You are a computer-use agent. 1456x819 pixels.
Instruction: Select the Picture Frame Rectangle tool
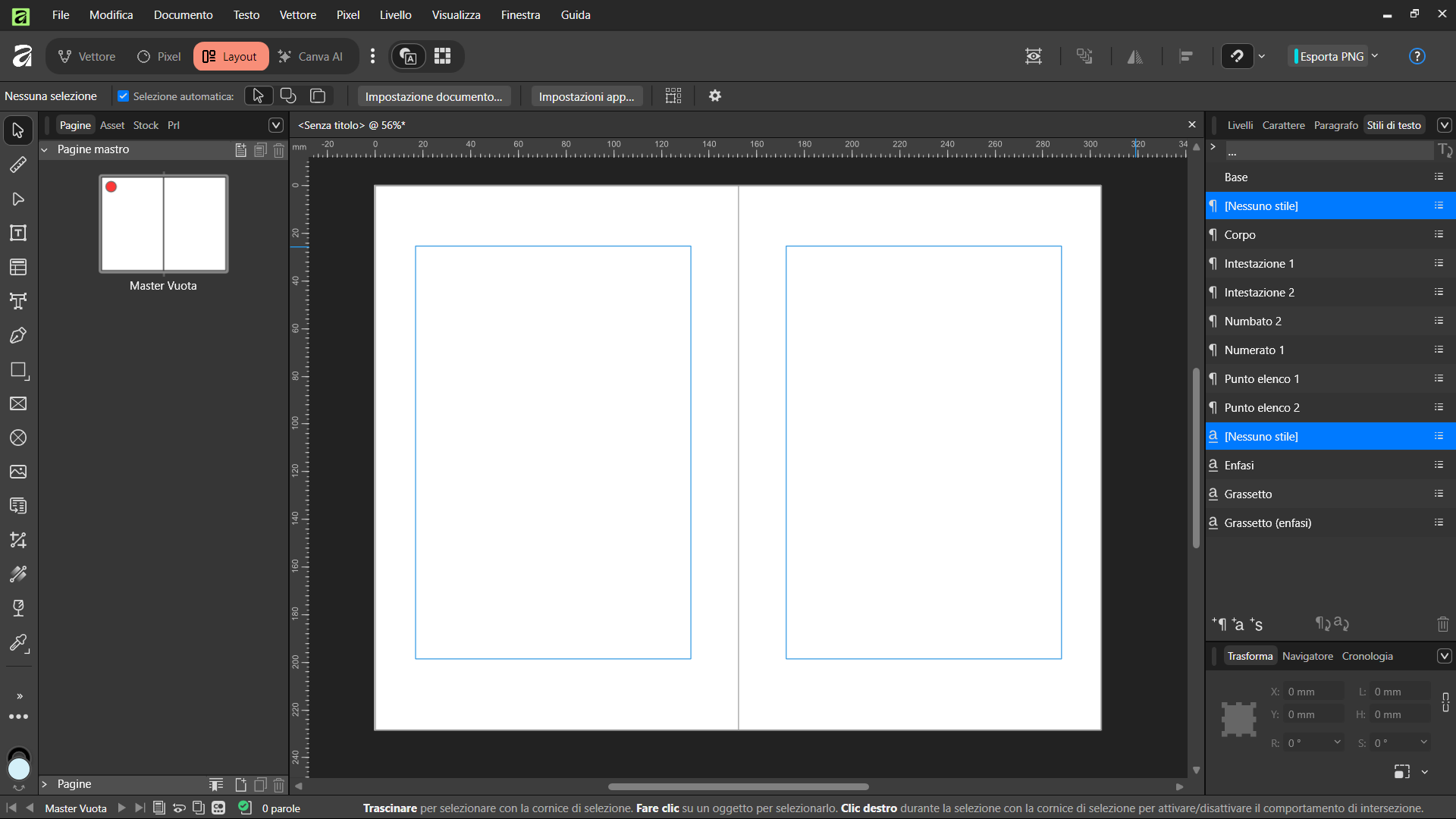tap(18, 403)
